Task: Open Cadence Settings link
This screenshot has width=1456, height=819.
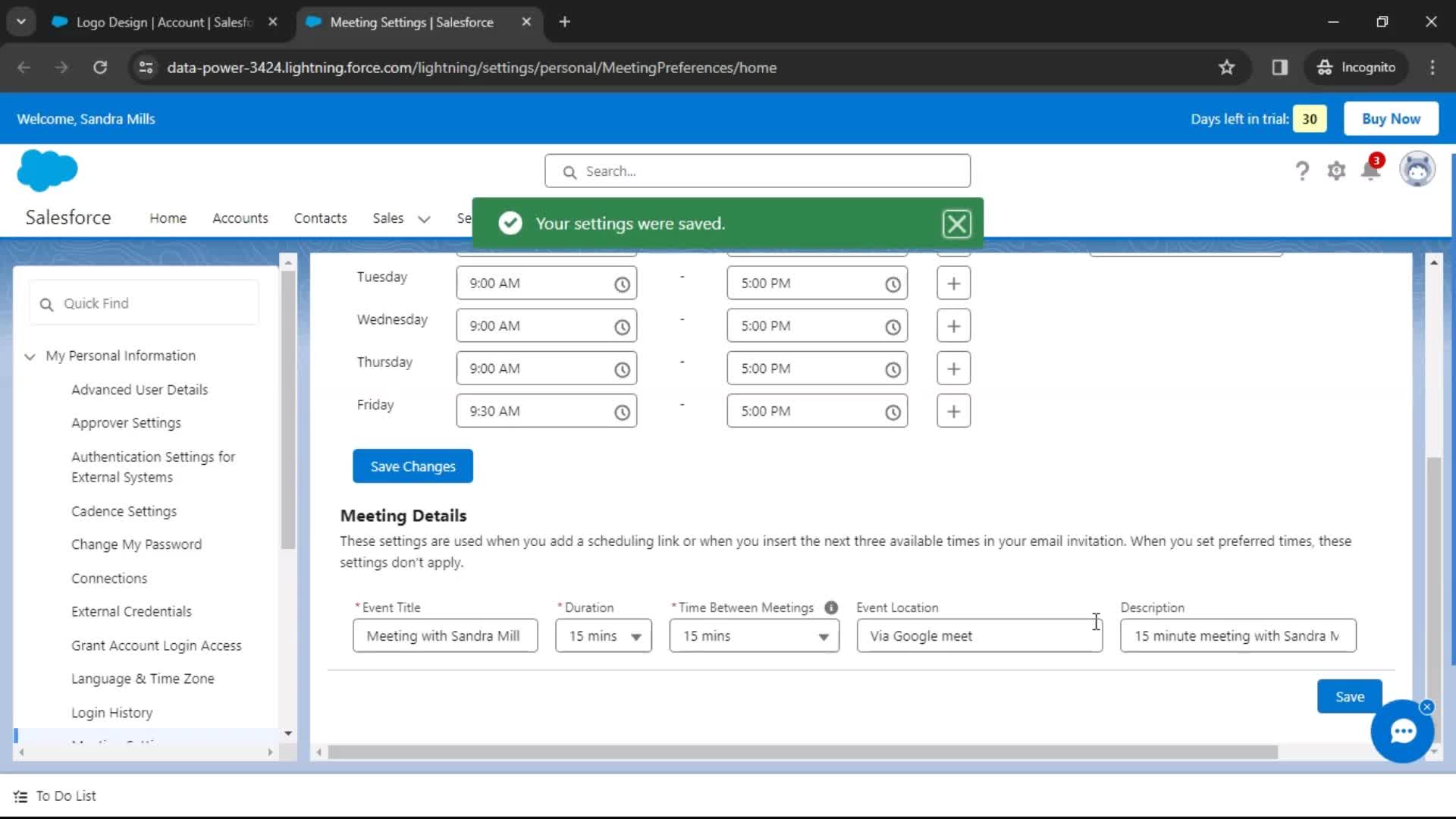Action: point(124,511)
